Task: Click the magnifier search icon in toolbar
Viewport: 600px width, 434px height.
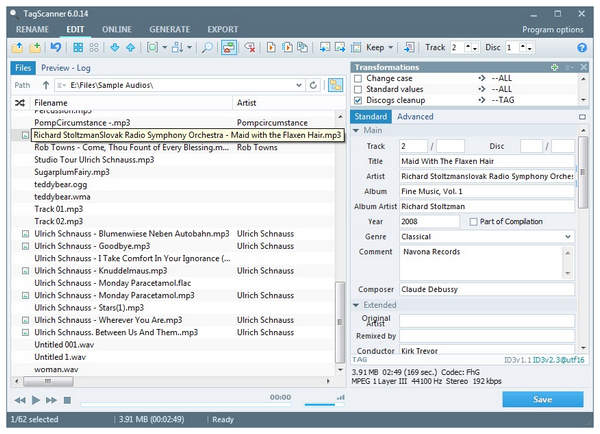Action: [207, 47]
